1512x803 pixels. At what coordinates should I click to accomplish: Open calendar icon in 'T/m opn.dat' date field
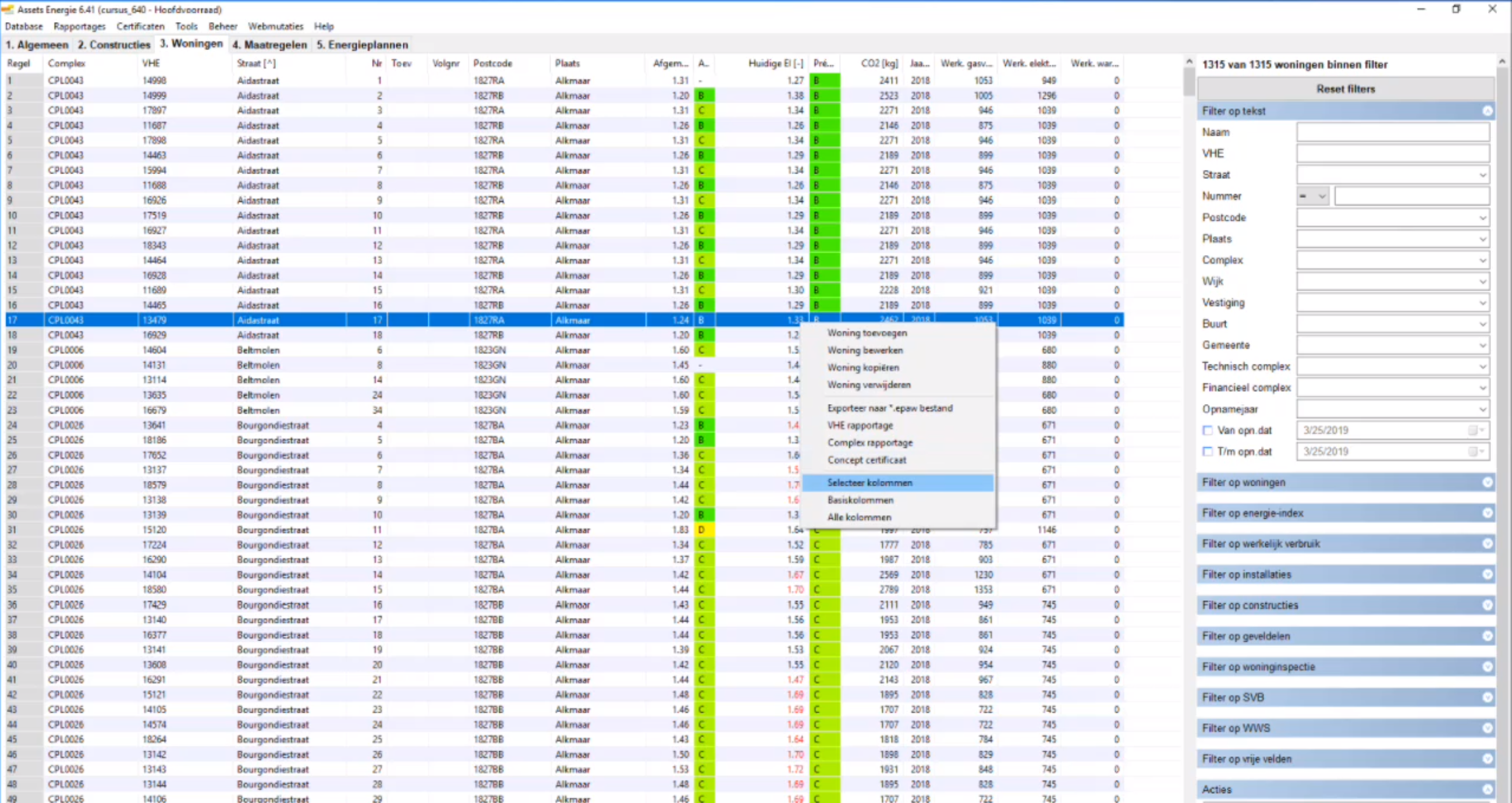[x=1472, y=452]
